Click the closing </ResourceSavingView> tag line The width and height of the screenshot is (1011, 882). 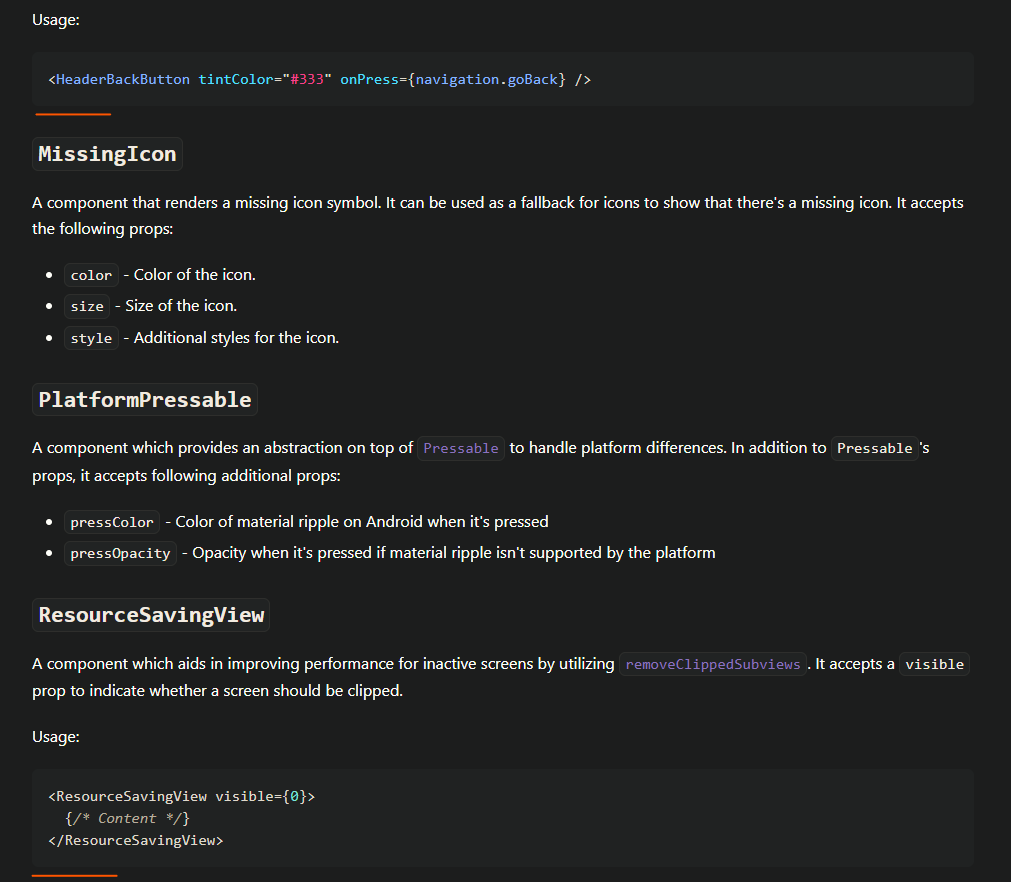click(136, 840)
